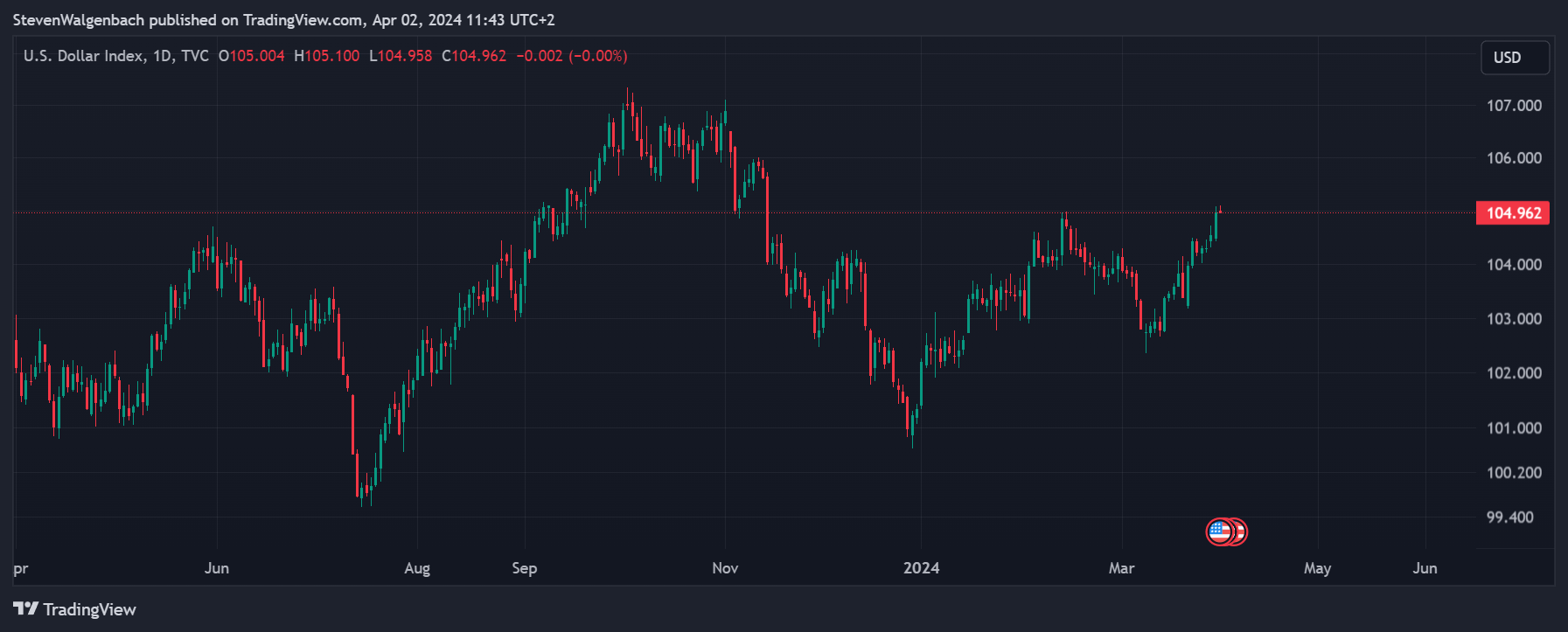The width and height of the screenshot is (1568, 632).
Task: Click the 100.200 price axis label
Action: [1515, 473]
